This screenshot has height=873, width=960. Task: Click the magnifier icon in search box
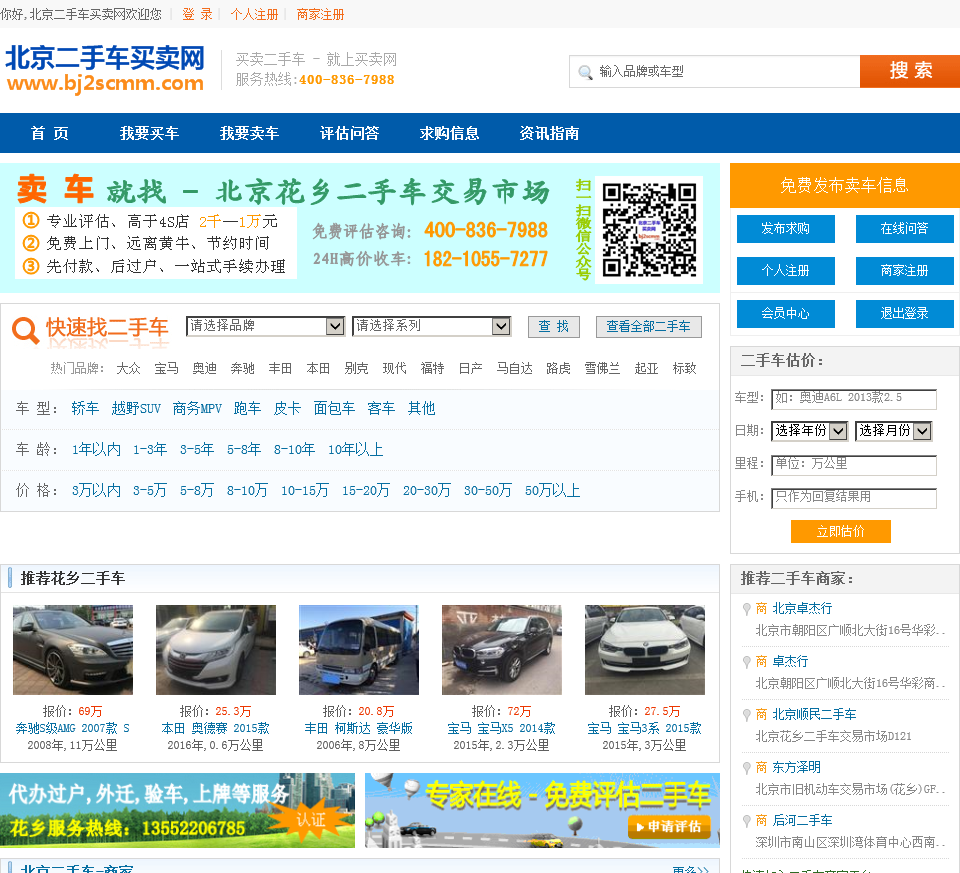point(585,72)
